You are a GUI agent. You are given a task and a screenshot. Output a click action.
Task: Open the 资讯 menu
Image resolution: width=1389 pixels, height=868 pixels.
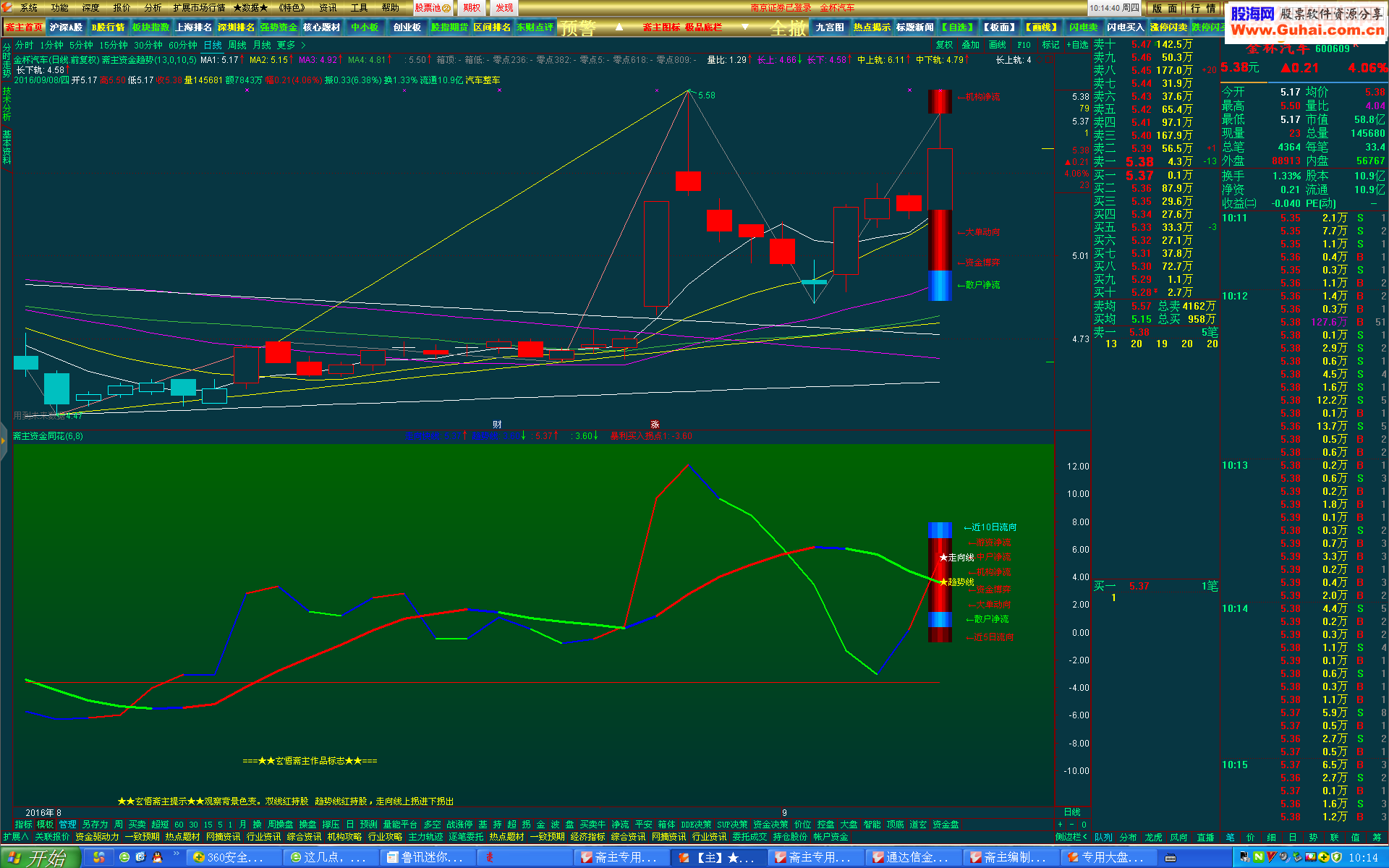(328, 8)
